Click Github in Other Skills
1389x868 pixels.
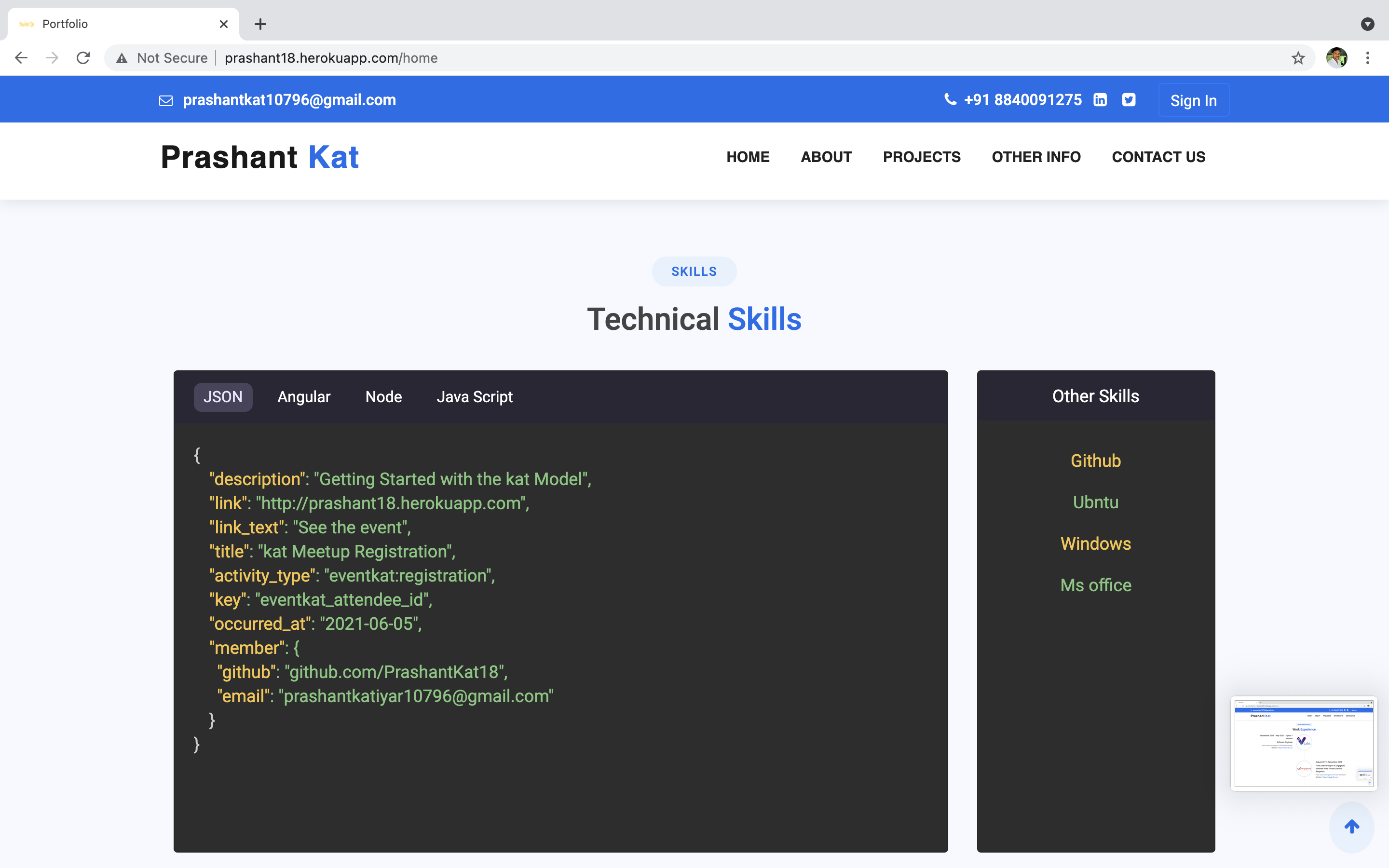tap(1096, 461)
